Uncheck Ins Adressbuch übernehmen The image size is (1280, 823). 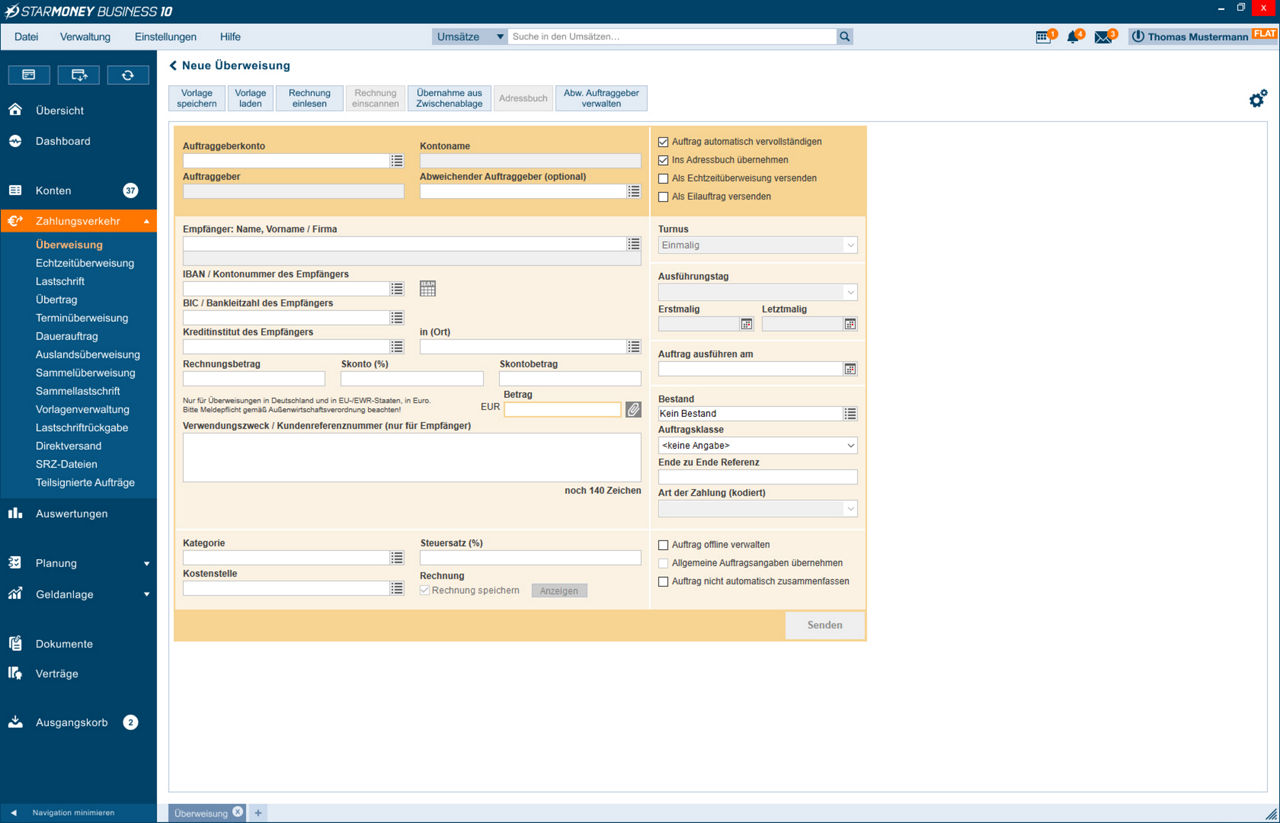click(663, 160)
